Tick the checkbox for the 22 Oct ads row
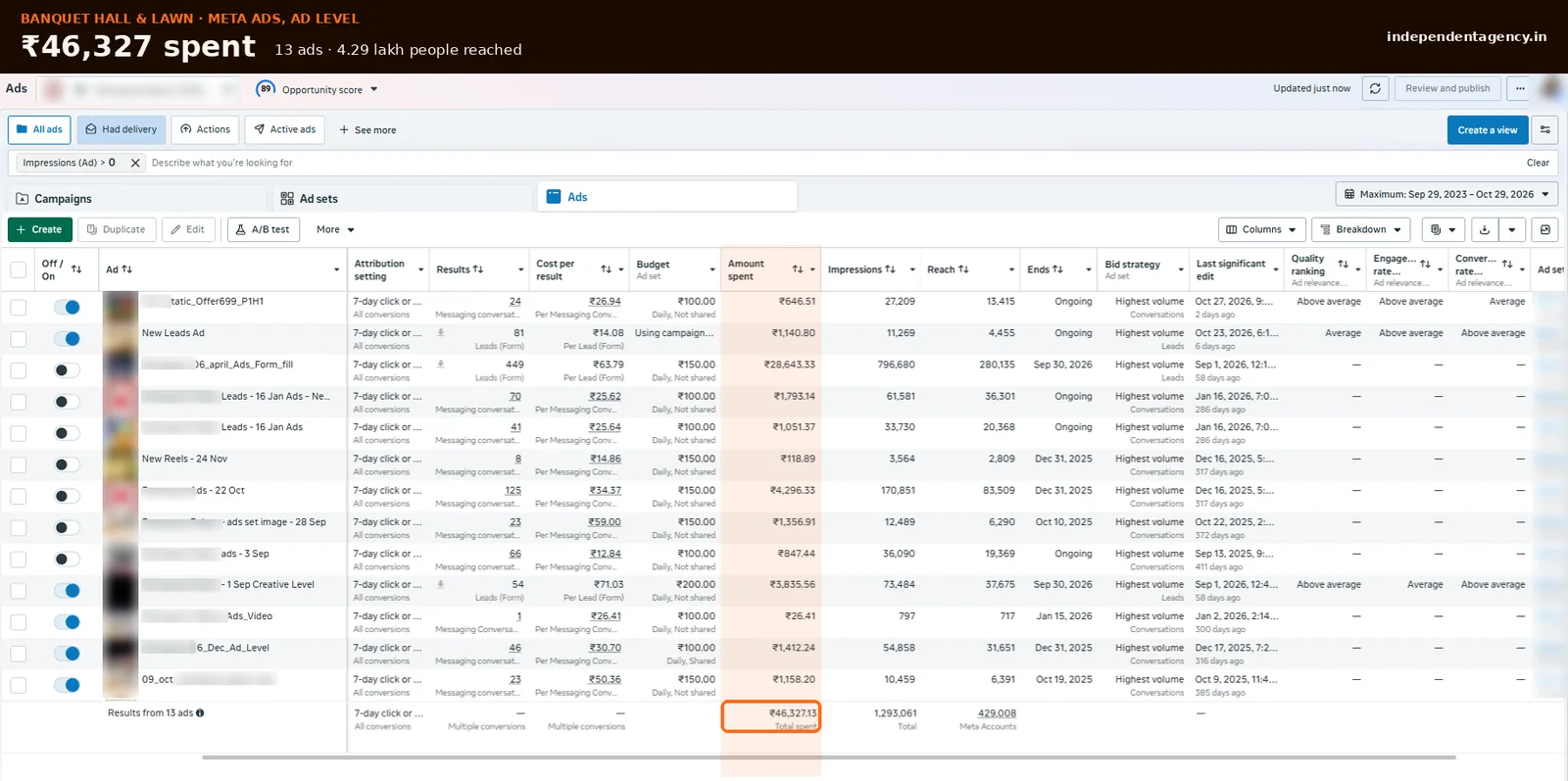 coord(19,496)
